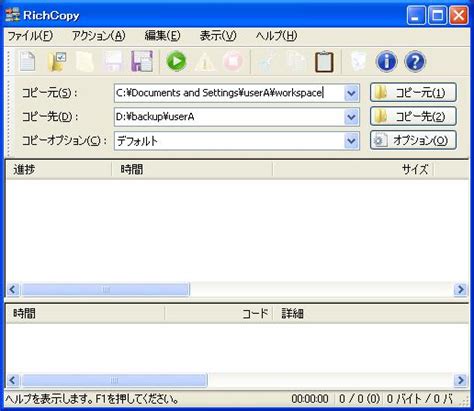Click the lower pane 時間 column header
The image size is (474, 411).
coord(85,314)
